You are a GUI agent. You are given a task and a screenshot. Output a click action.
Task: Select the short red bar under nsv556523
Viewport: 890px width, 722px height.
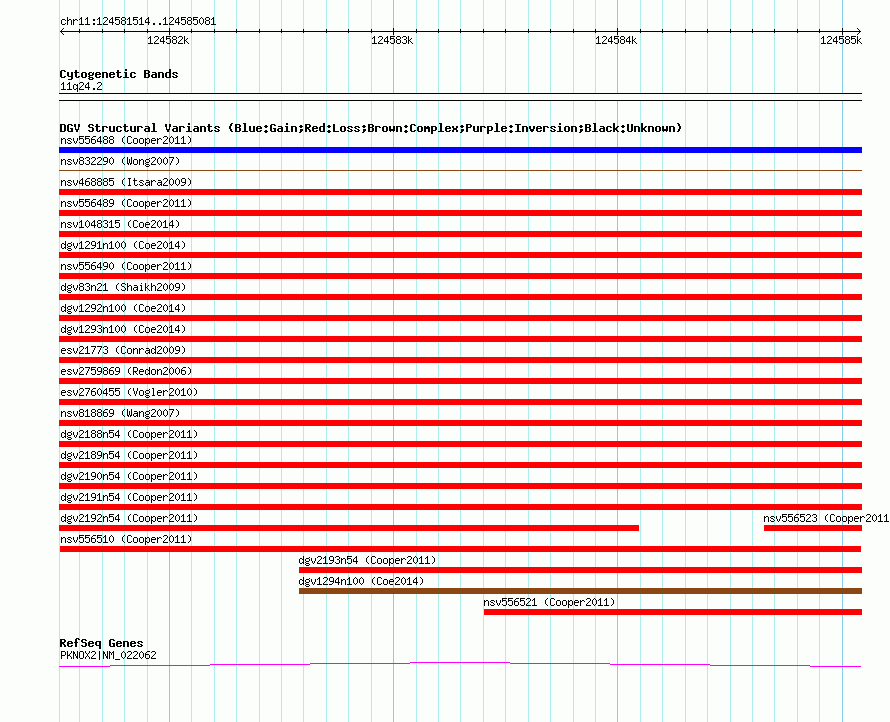(x=813, y=528)
